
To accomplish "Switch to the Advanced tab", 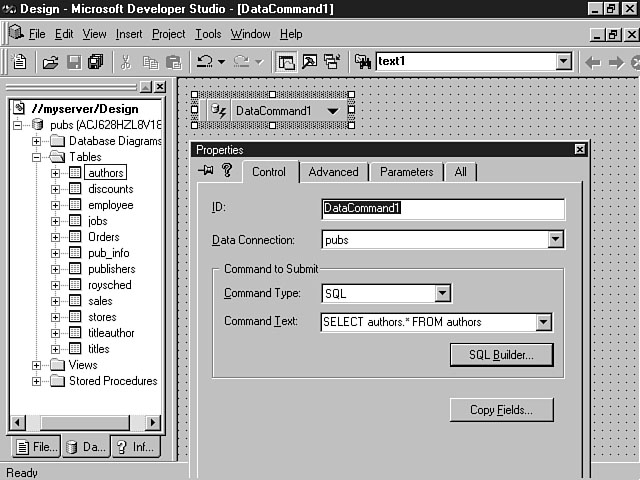I will 333,172.
